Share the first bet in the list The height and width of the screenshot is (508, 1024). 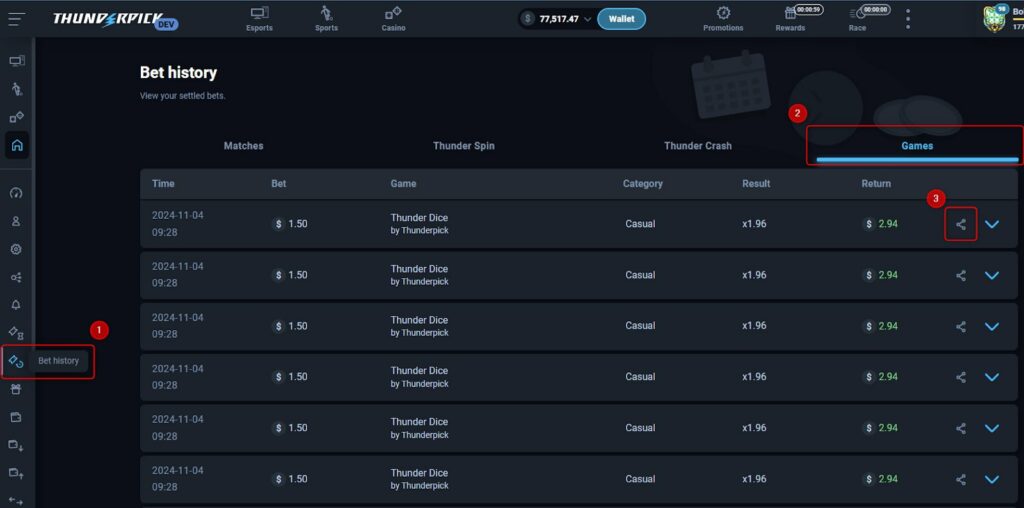click(961, 224)
